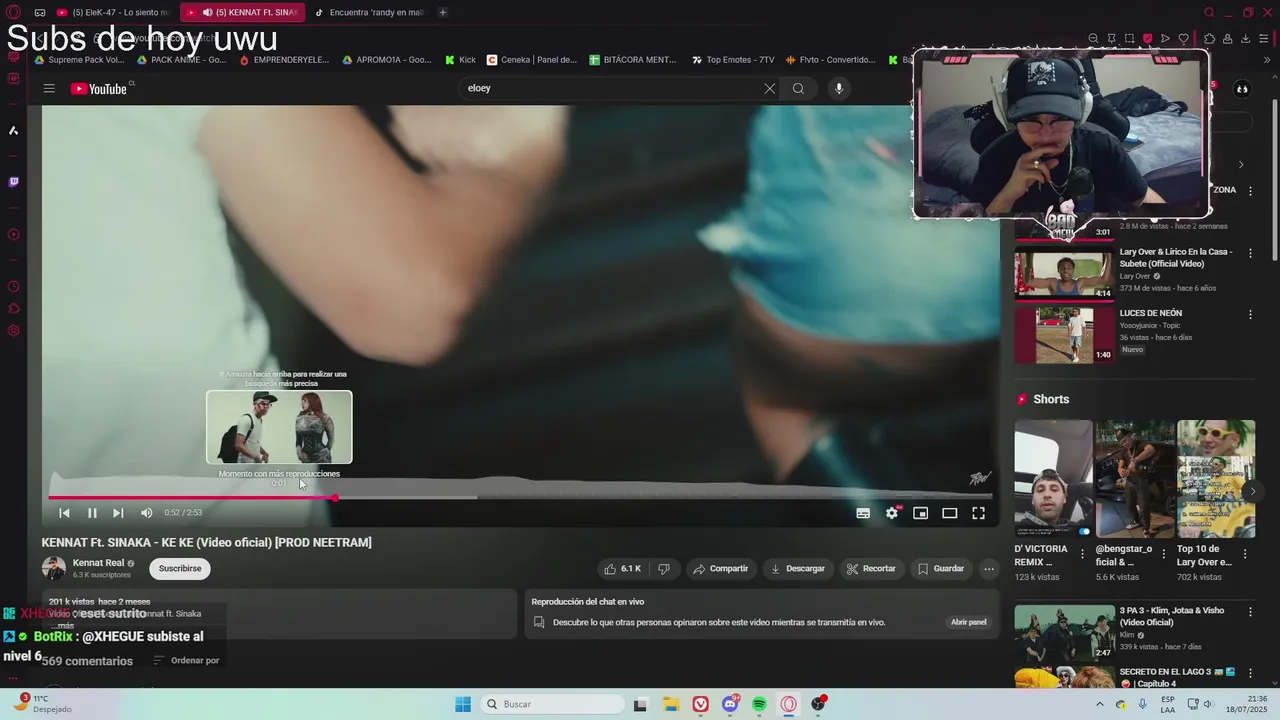
Task: Open comment sort options Ordenar por
Action: [x=186, y=661]
